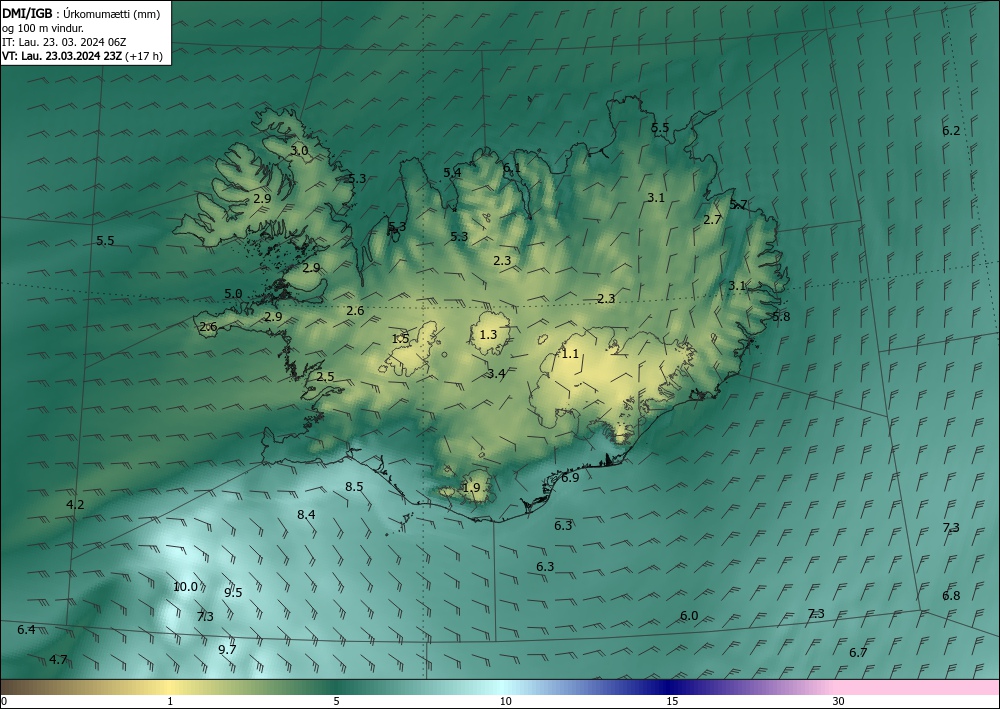Viewport: 1000px width, 709px height.
Task: Click the 'IT: Lau. 23. 03. 2024 06Z' line
Action: [64, 42]
